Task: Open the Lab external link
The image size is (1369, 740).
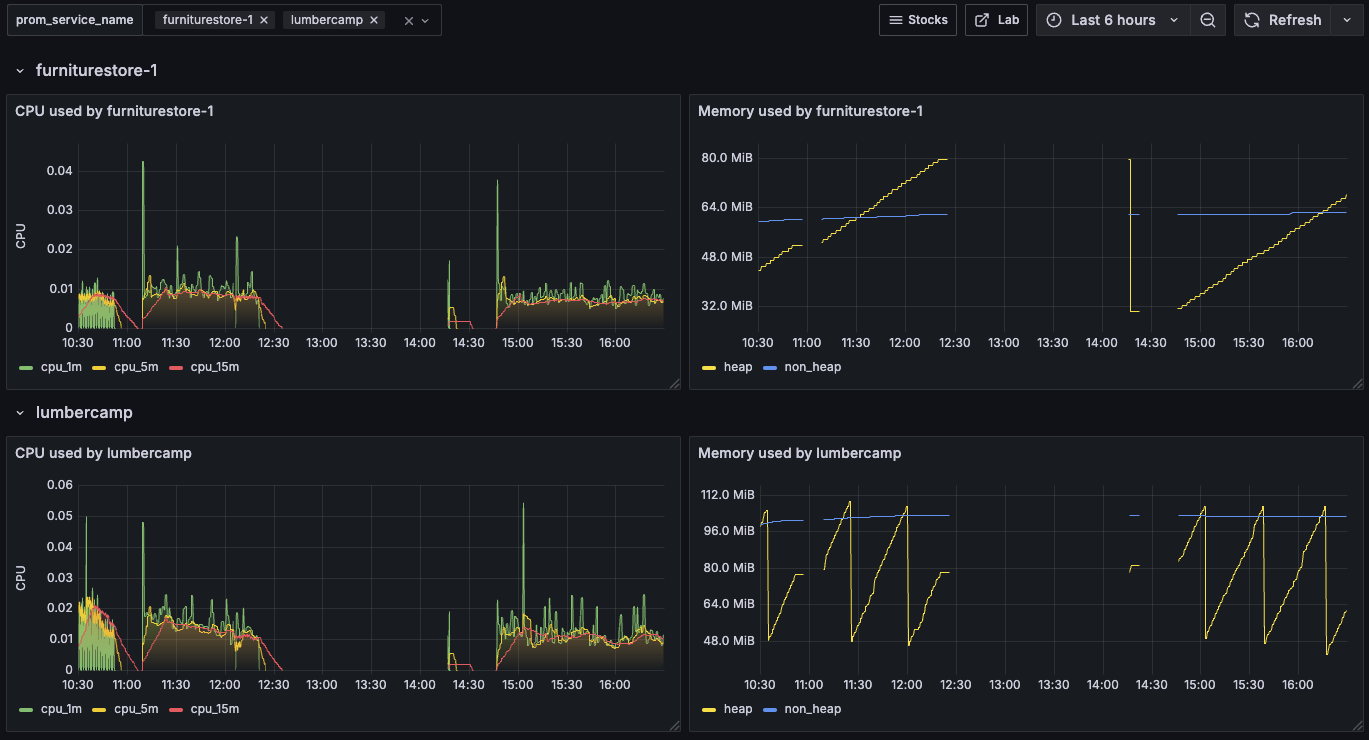Action: (x=996, y=20)
